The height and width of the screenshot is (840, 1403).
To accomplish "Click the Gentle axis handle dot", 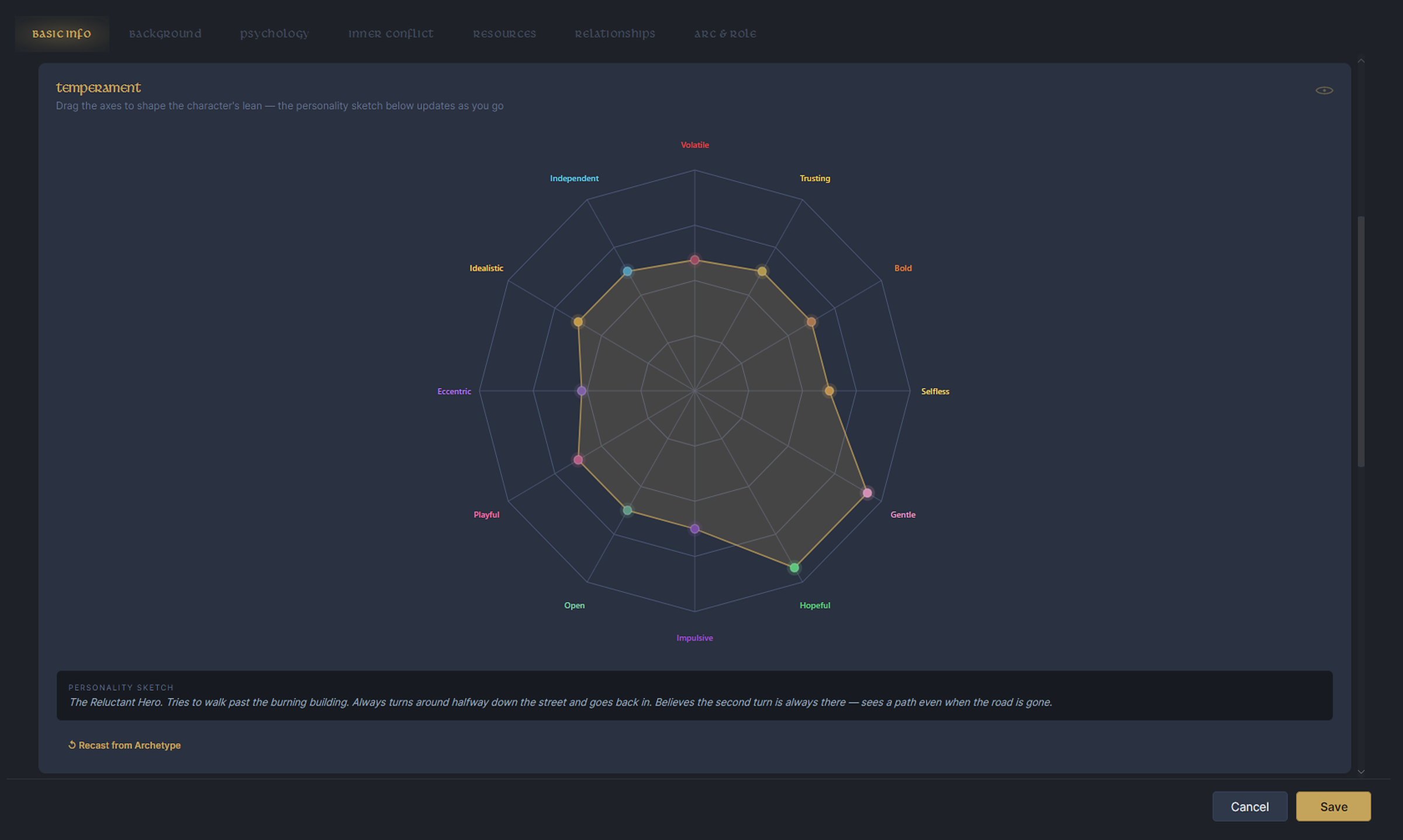I will 867,493.
